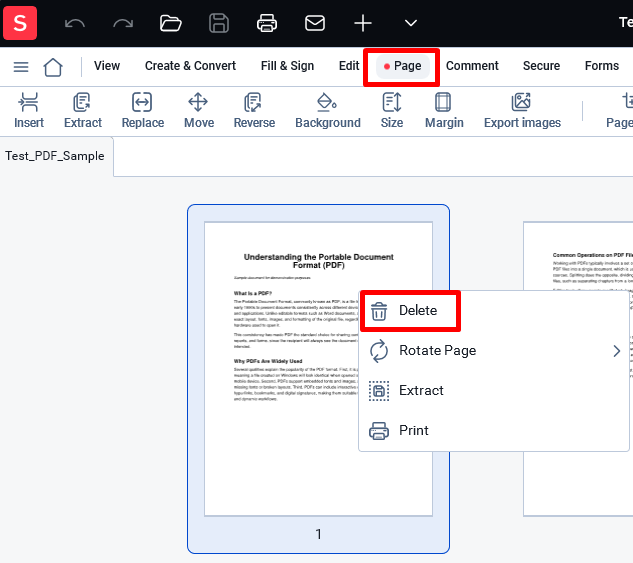Viewport: 633px width, 563px height.
Task: Expand the Rotate Page submenu arrow
Action: tap(616, 351)
